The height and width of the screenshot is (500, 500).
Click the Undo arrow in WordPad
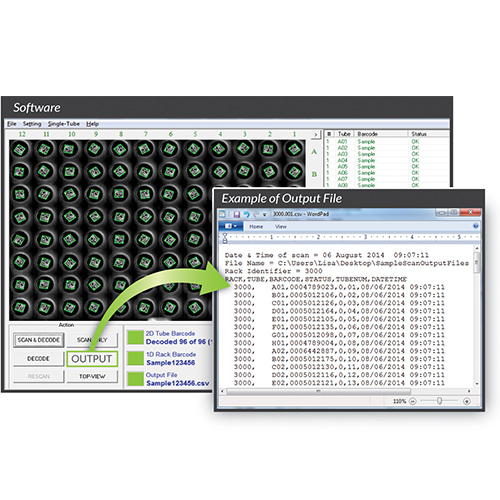246,214
